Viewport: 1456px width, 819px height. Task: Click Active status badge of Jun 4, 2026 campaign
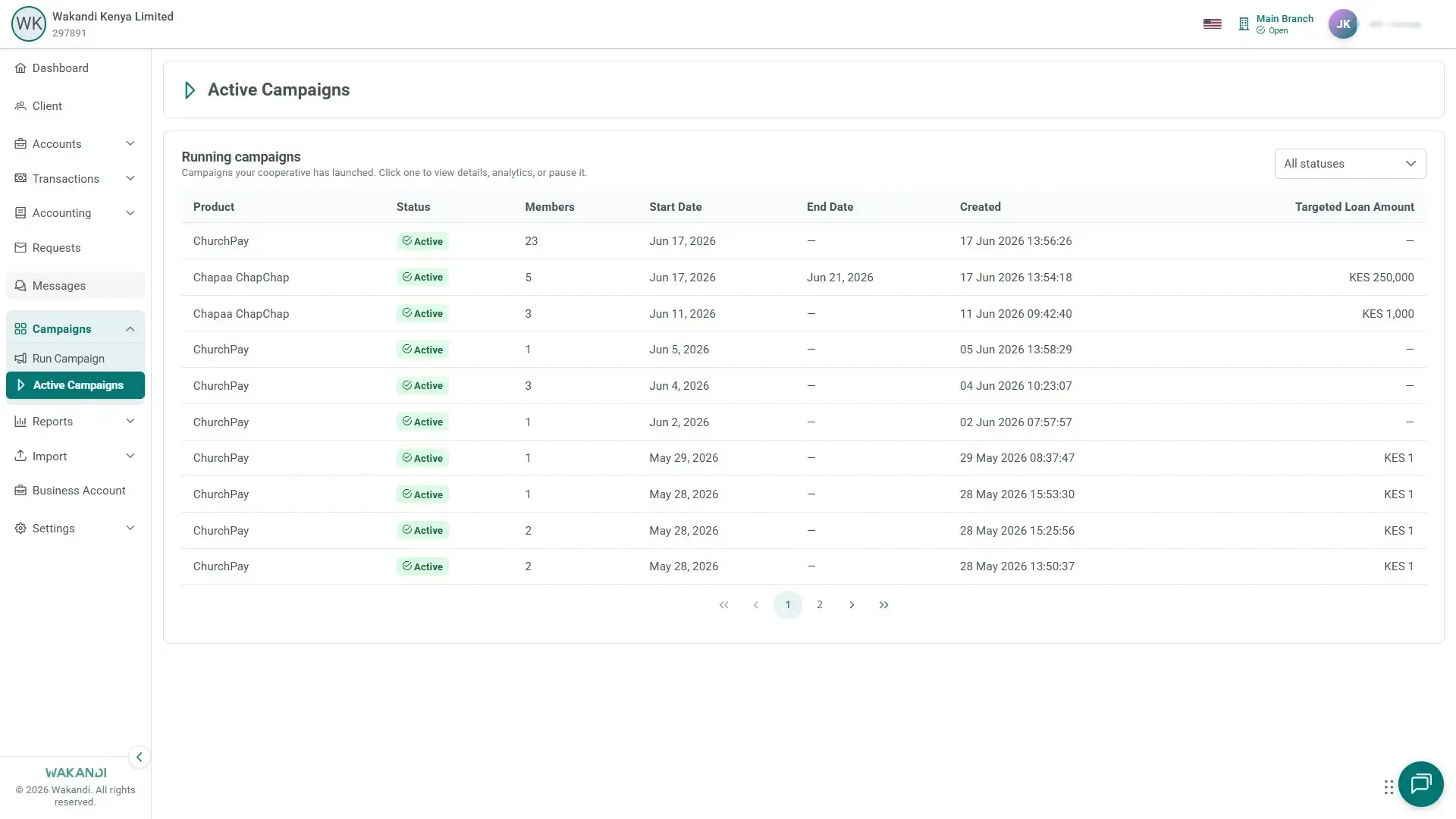422,386
